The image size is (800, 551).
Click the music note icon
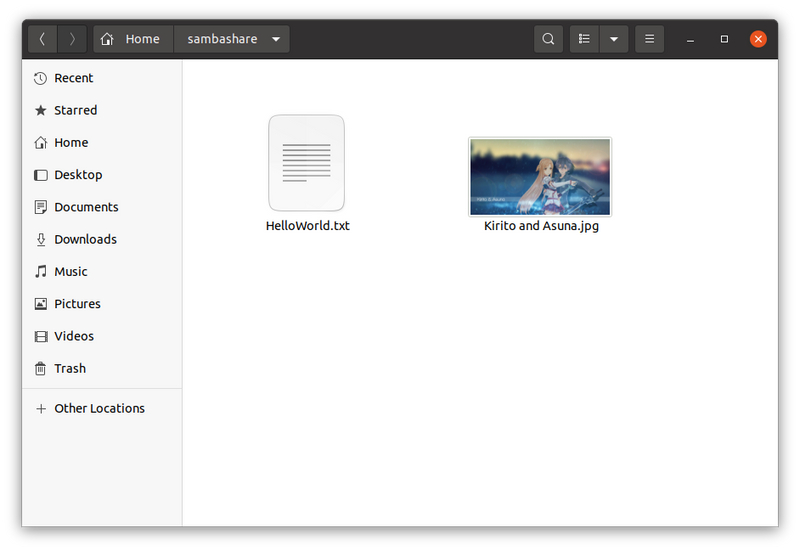click(40, 271)
